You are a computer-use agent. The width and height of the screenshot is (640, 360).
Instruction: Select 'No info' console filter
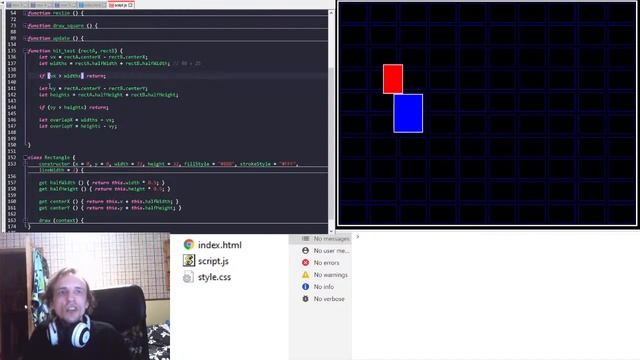[320, 287]
